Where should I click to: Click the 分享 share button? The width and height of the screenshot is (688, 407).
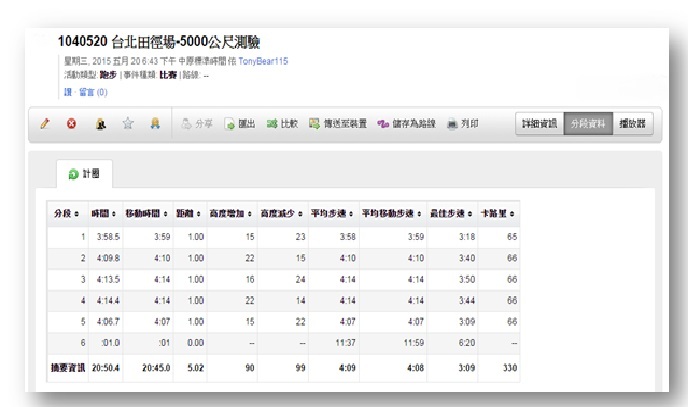coord(198,124)
